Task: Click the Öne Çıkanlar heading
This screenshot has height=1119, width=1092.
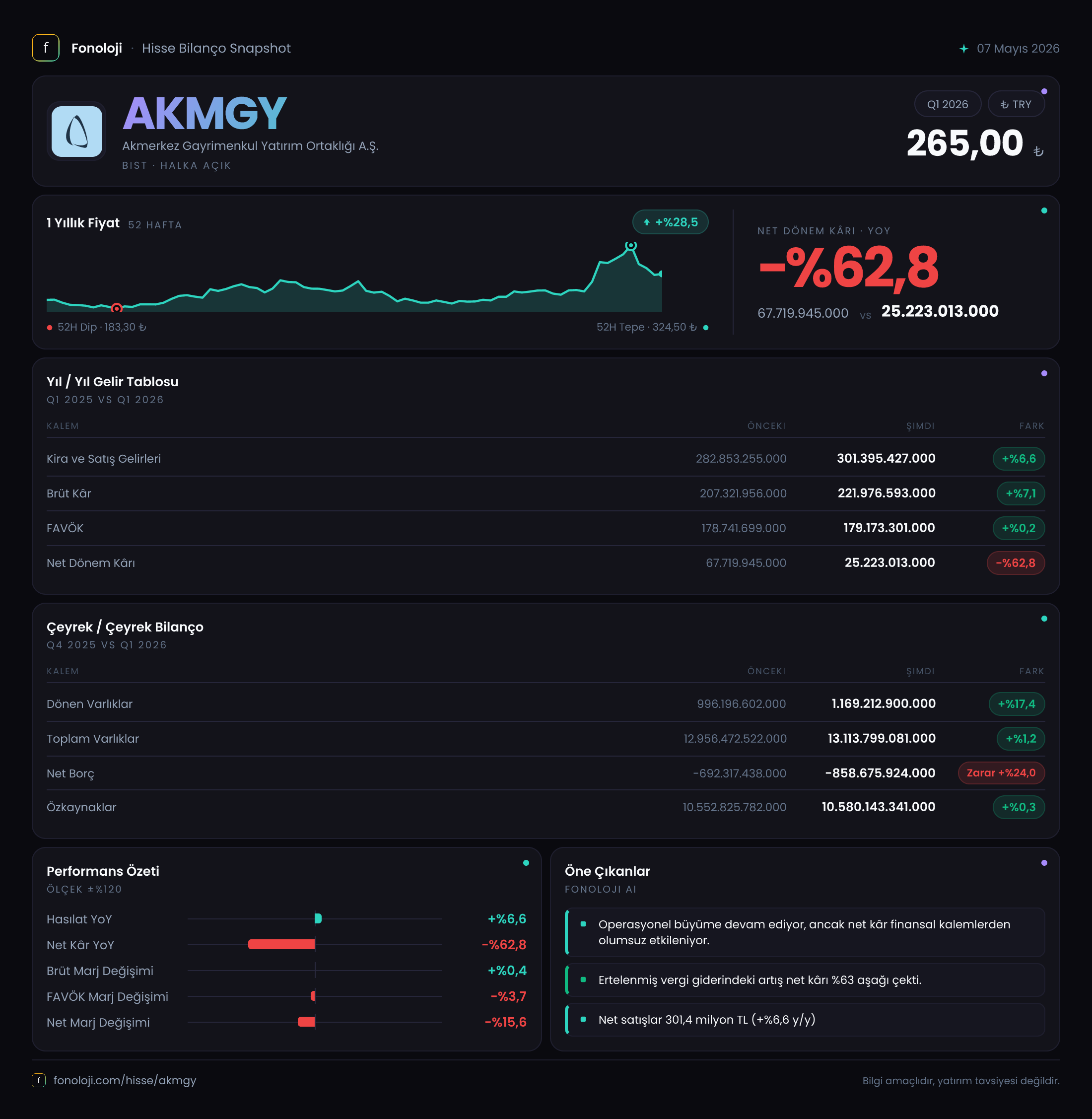Action: point(608,871)
